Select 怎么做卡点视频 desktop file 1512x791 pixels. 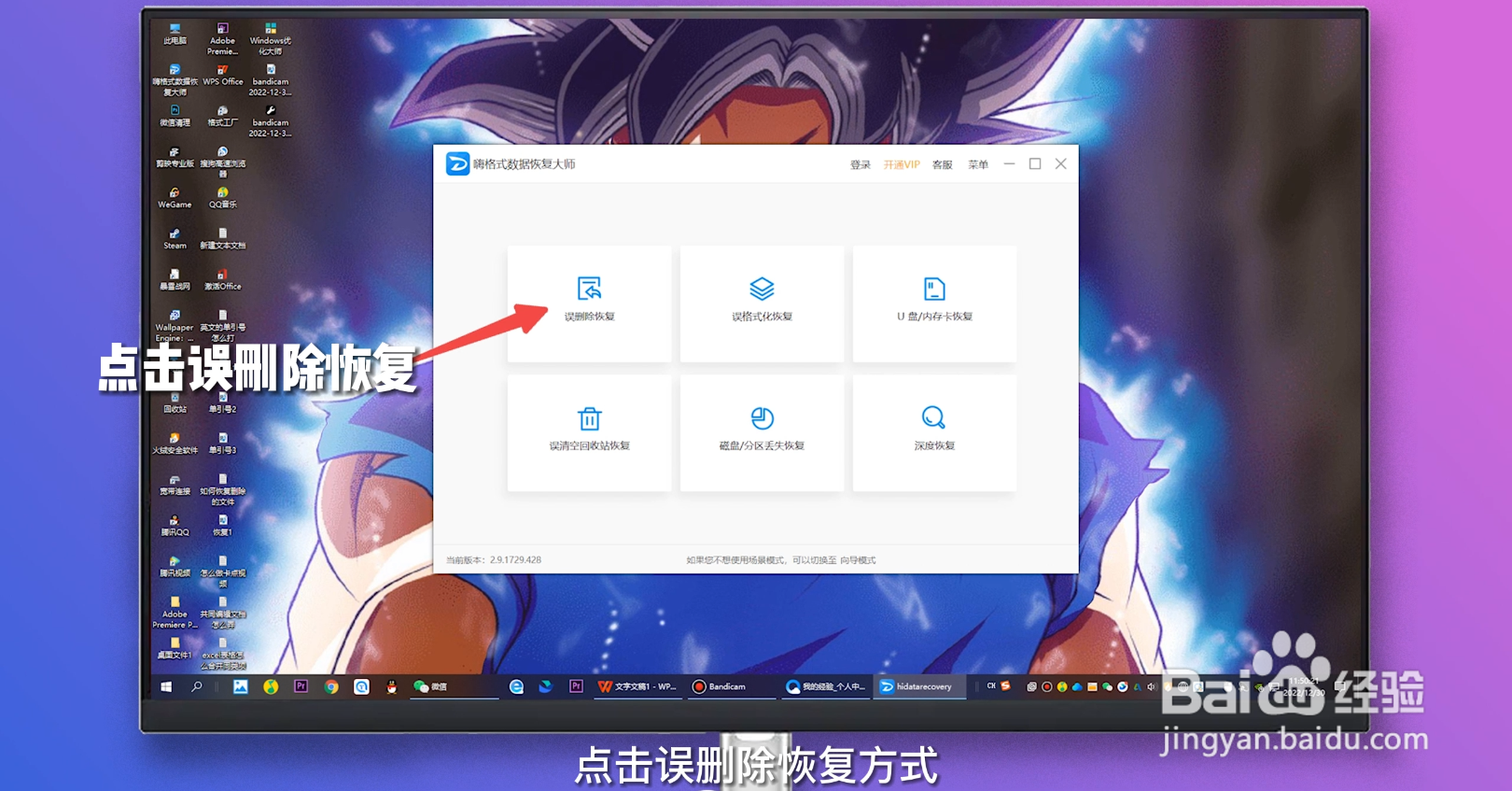(x=222, y=572)
